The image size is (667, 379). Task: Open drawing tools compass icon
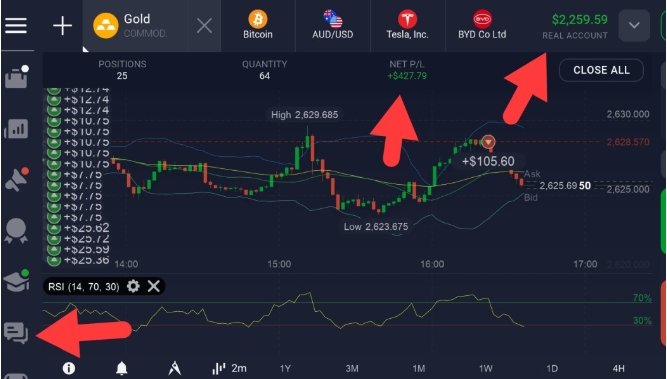[x=174, y=368]
